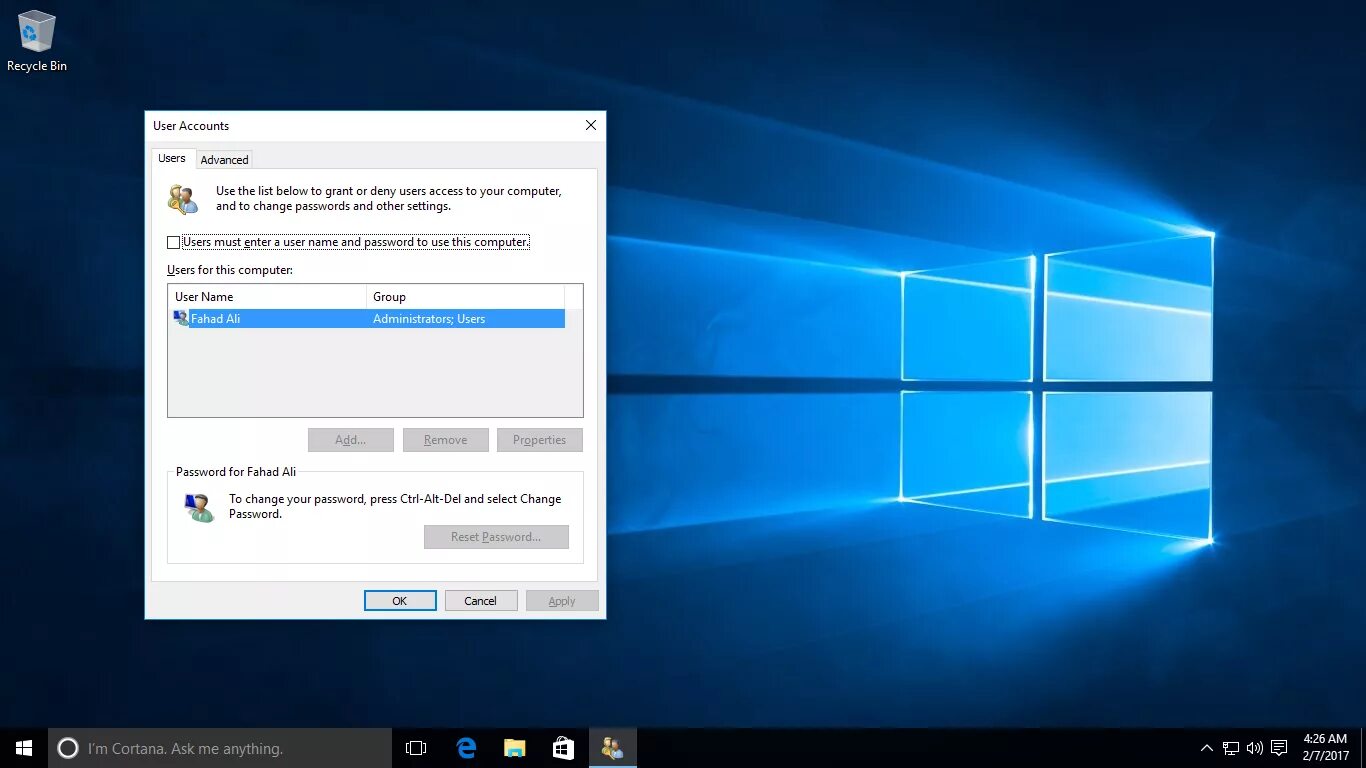Switch to the Advanced tab
This screenshot has width=1366, height=768.
point(224,160)
